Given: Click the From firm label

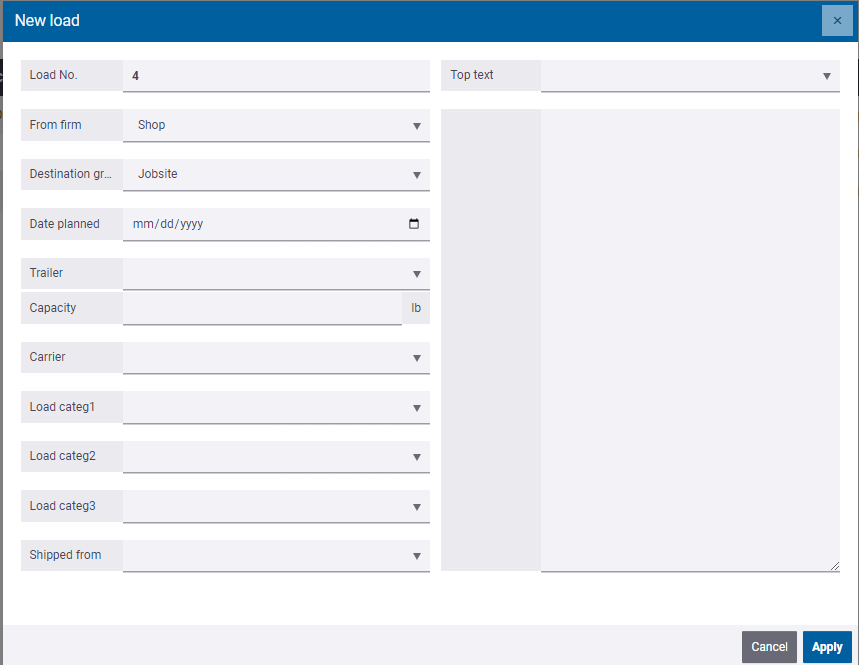Looking at the screenshot, I should coord(55,125).
